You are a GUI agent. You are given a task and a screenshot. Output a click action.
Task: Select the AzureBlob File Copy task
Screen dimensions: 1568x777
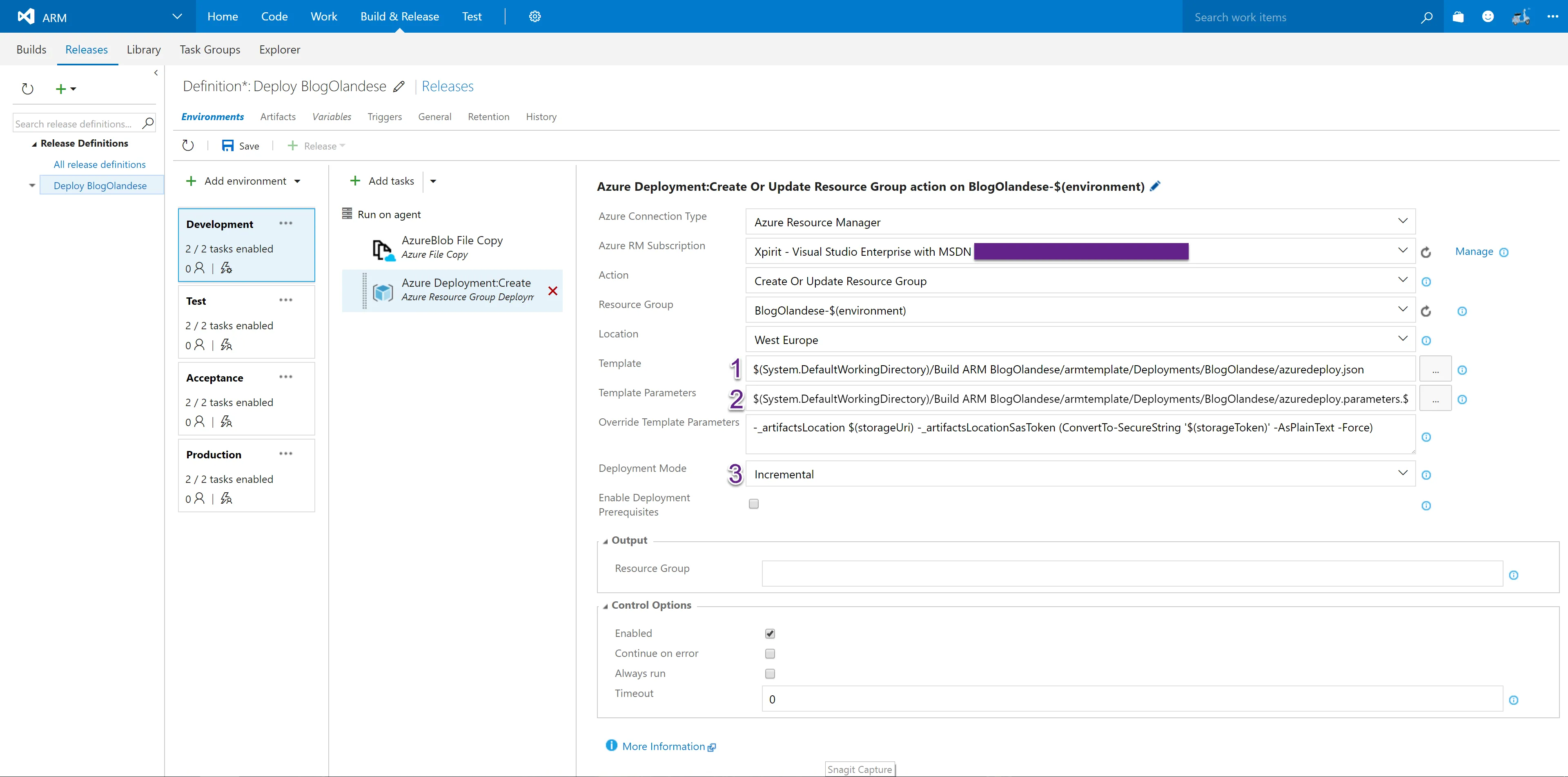(452, 247)
